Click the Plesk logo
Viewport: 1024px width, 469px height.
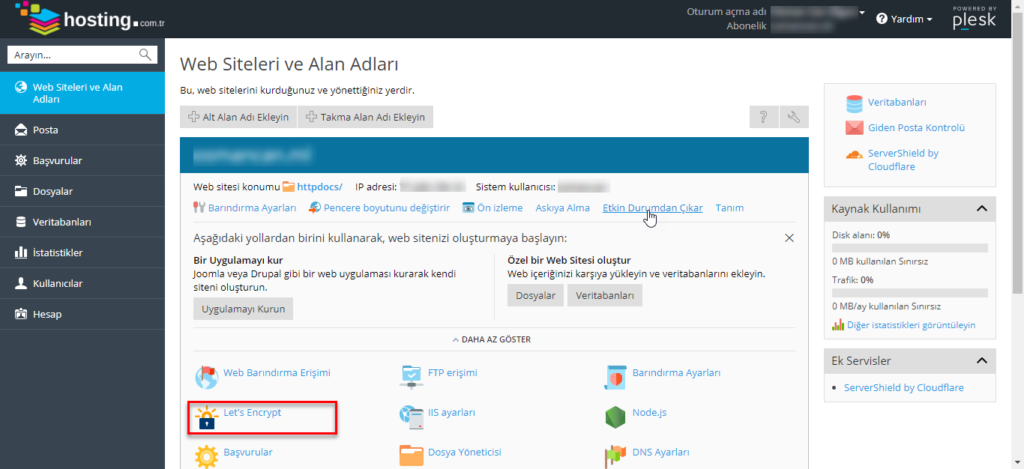tap(974, 18)
